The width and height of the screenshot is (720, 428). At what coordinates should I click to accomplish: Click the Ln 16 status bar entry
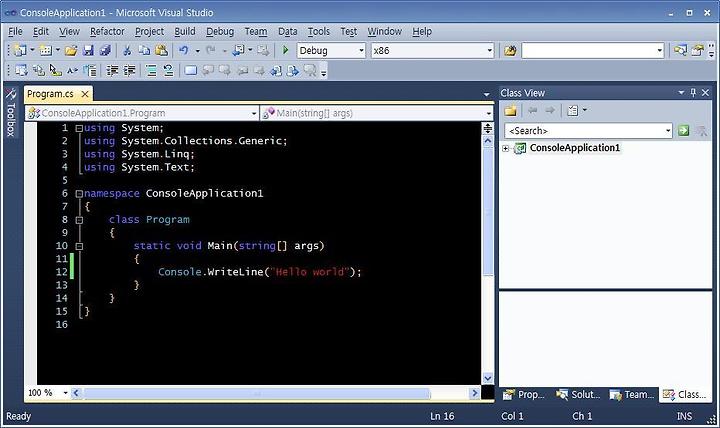coord(442,416)
